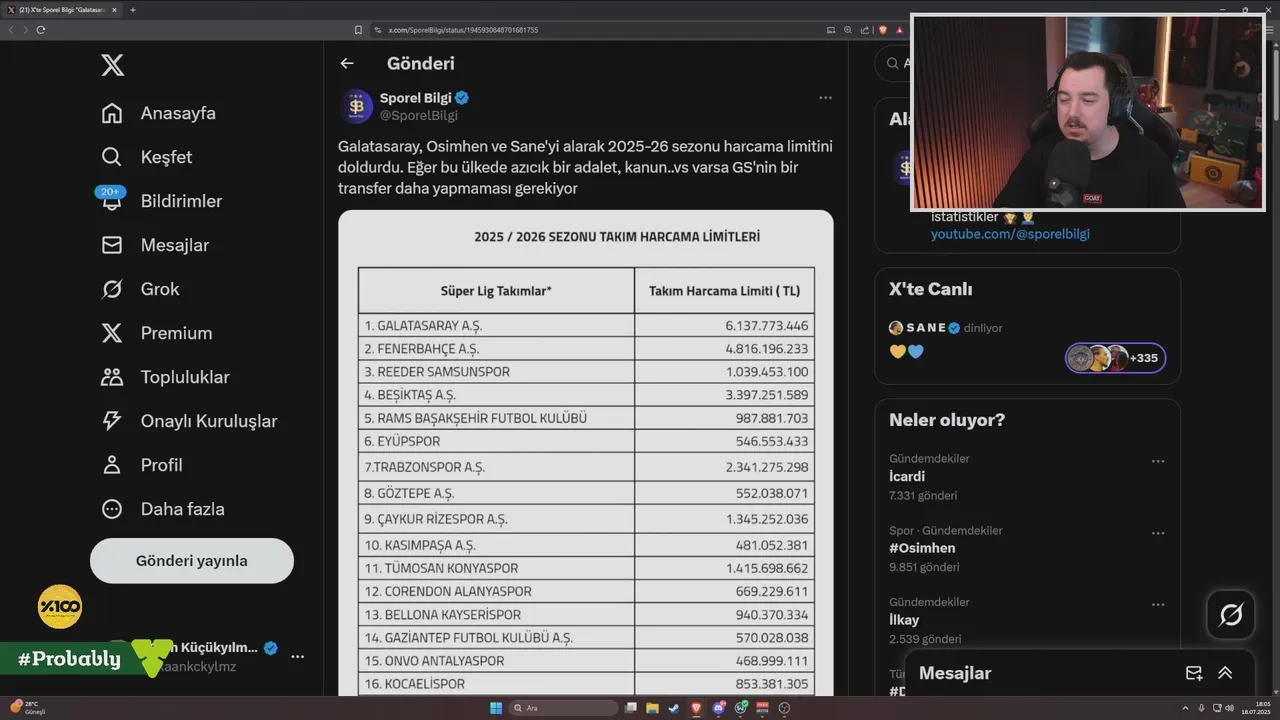Open Sporel Bilgi profile avatar
Viewport: 1280px width, 720px height.
coord(357,106)
